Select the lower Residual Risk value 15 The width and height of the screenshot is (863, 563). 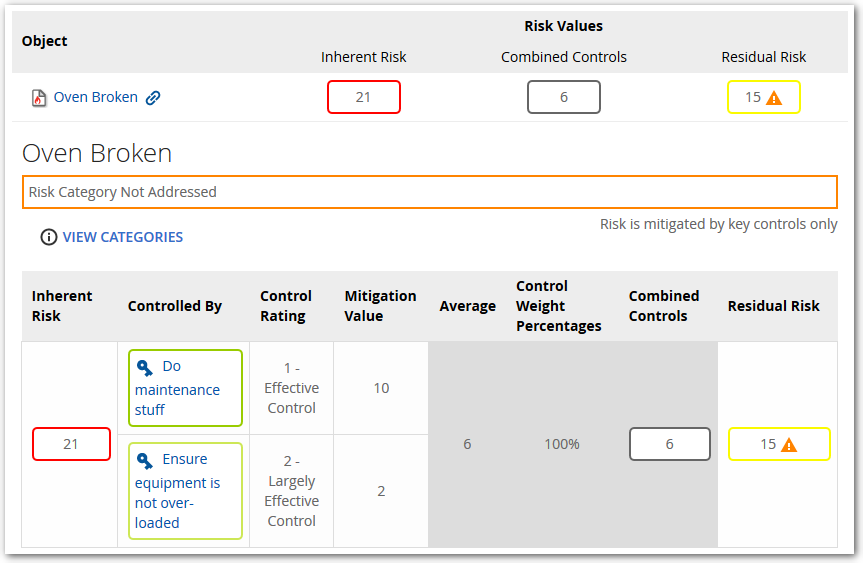click(x=768, y=444)
